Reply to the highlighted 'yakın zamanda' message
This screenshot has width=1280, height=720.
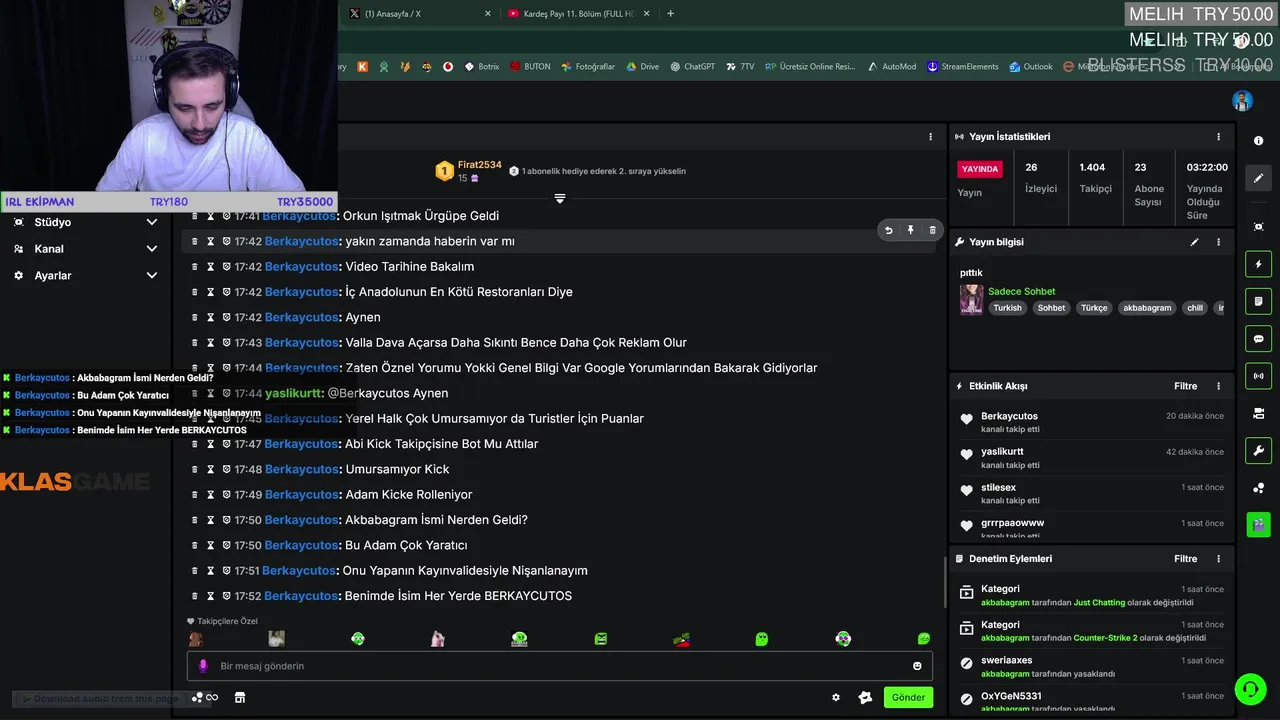click(x=889, y=230)
